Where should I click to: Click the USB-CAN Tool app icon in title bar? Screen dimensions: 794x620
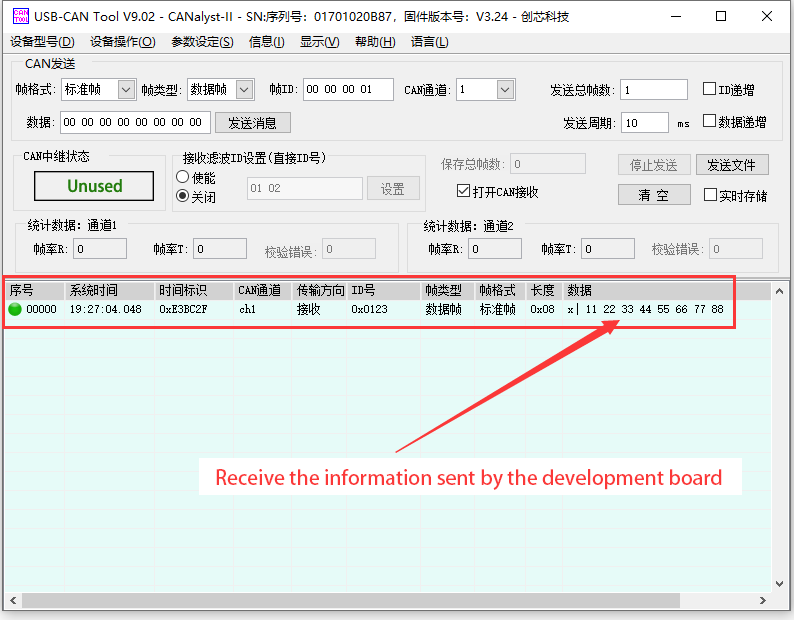21,16
